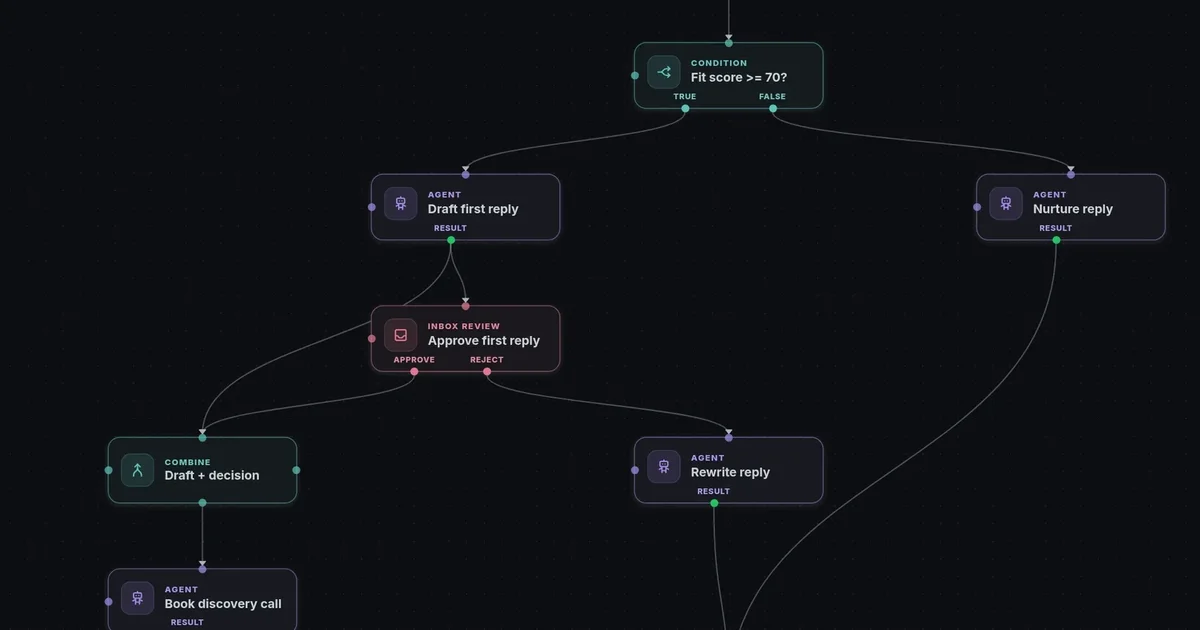Select the 'Fit score >= 70?' node title

(x=739, y=77)
